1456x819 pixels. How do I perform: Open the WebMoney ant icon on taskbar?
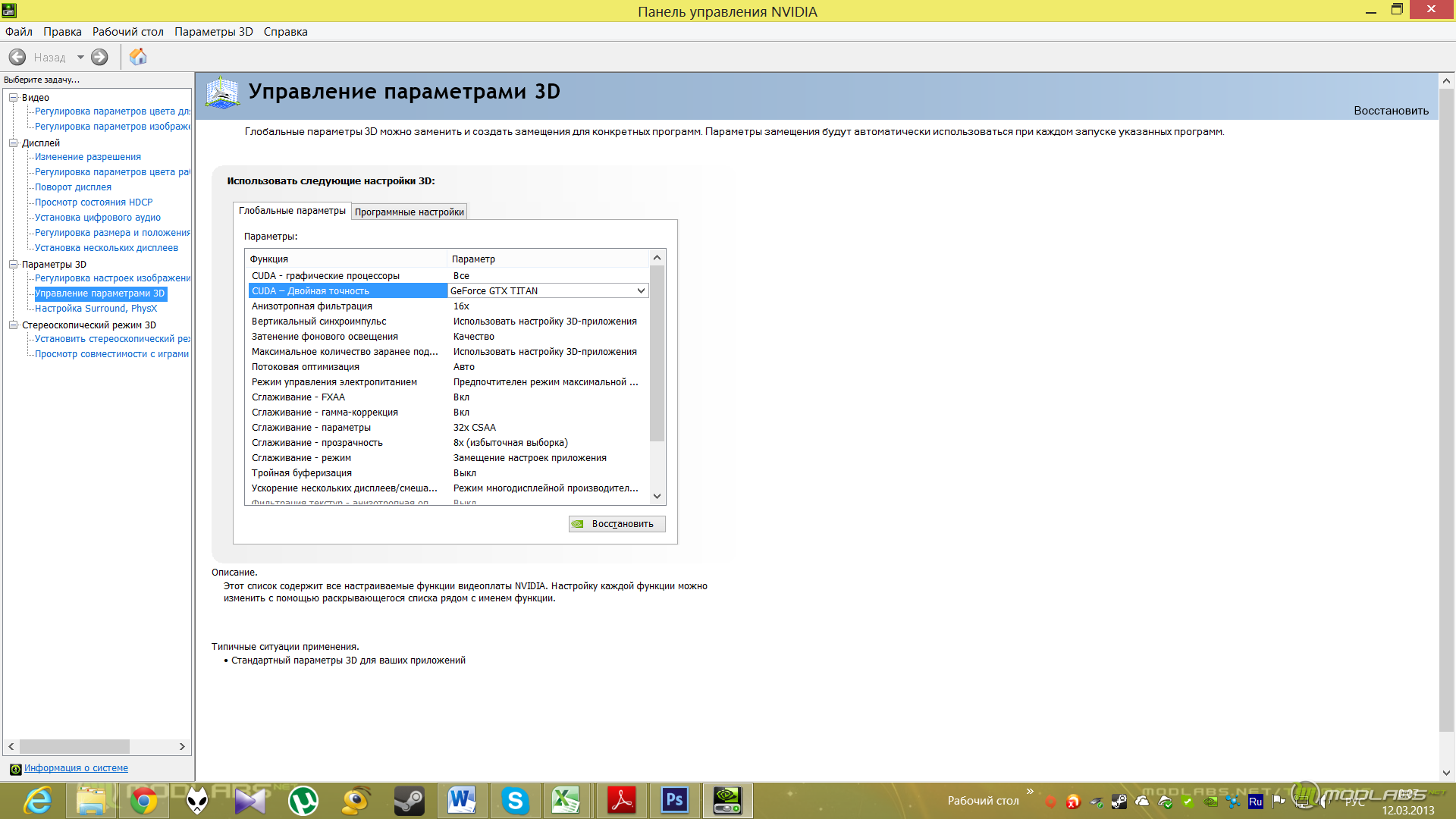(356, 801)
